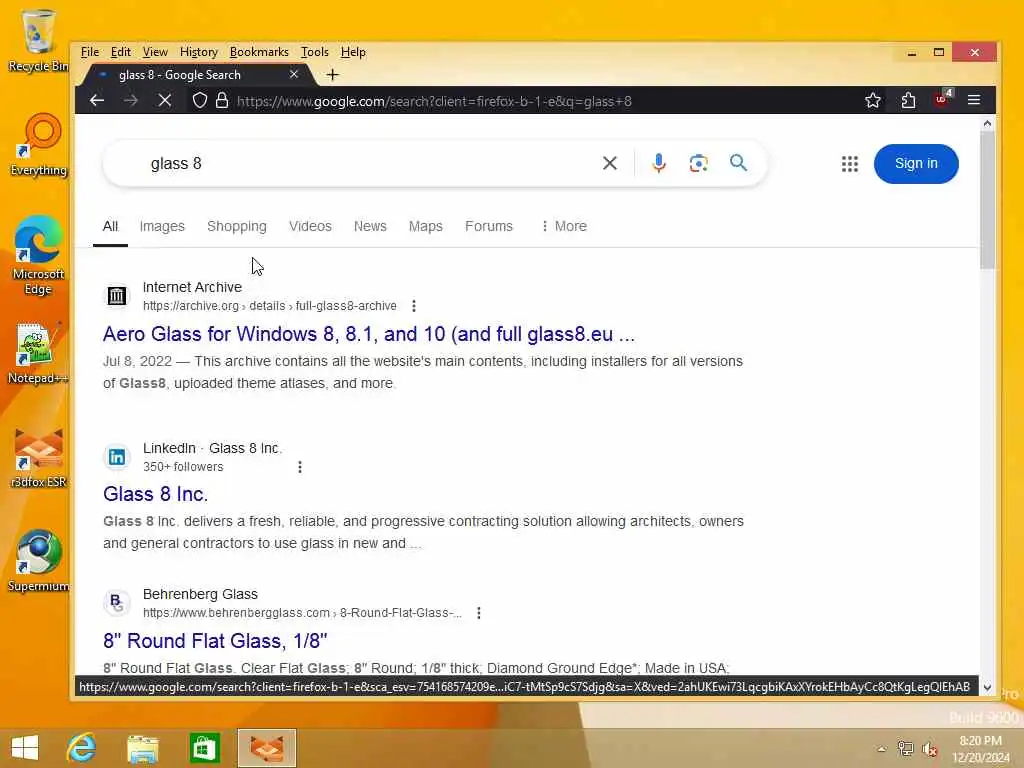Open the Tools menu
This screenshot has height=768, width=1024.
point(314,52)
